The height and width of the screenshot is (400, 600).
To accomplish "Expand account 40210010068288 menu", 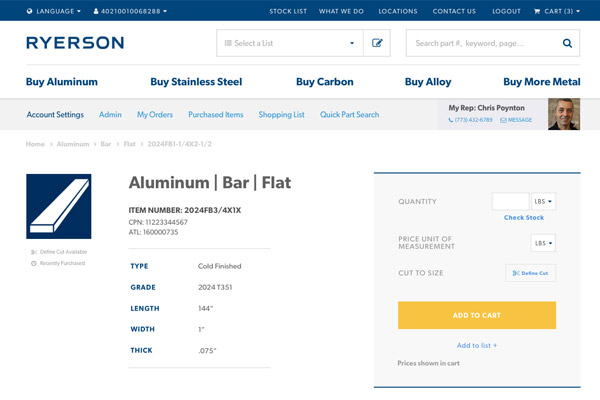I will 130,11.
